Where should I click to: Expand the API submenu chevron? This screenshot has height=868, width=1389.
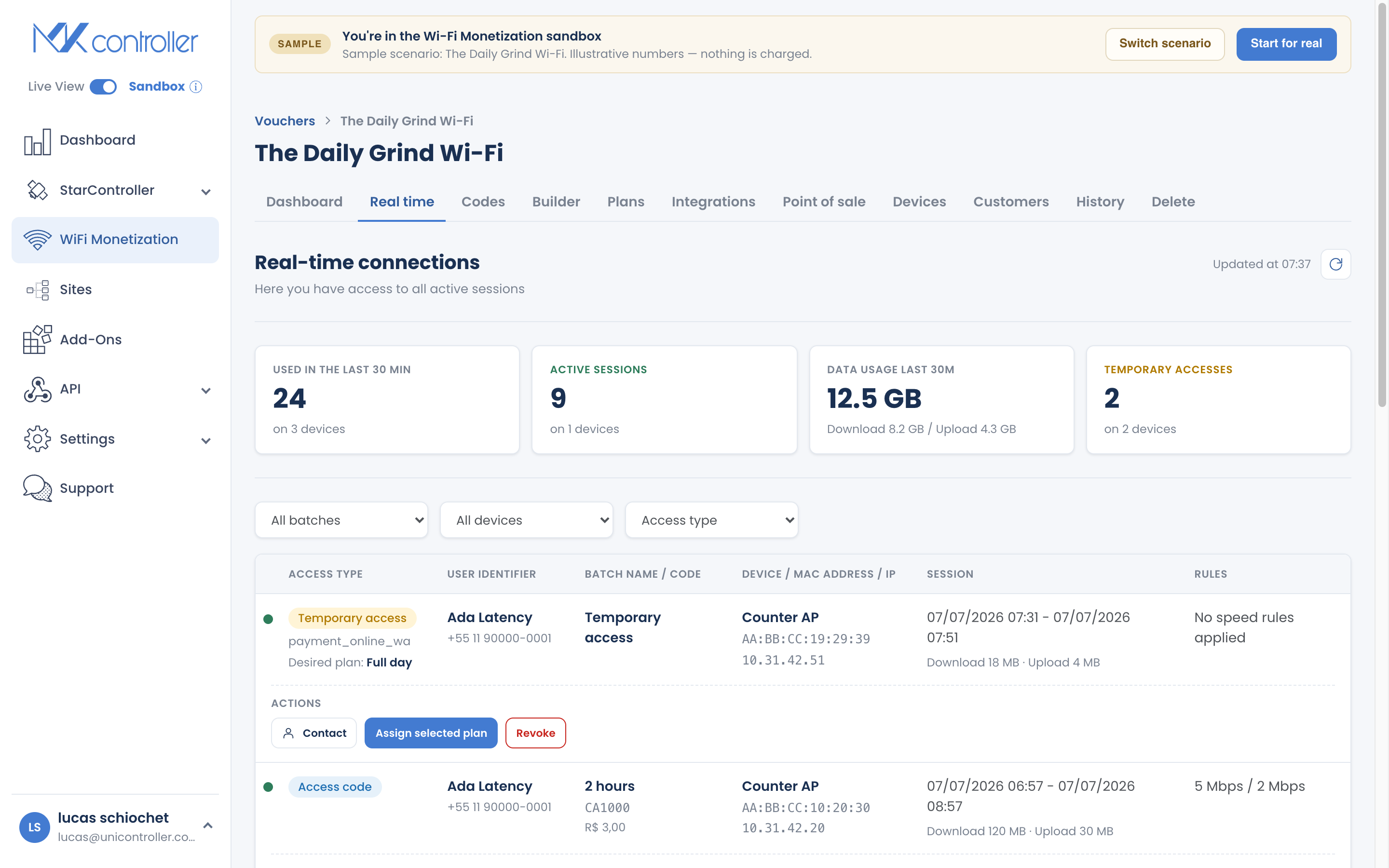tap(206, 391)
